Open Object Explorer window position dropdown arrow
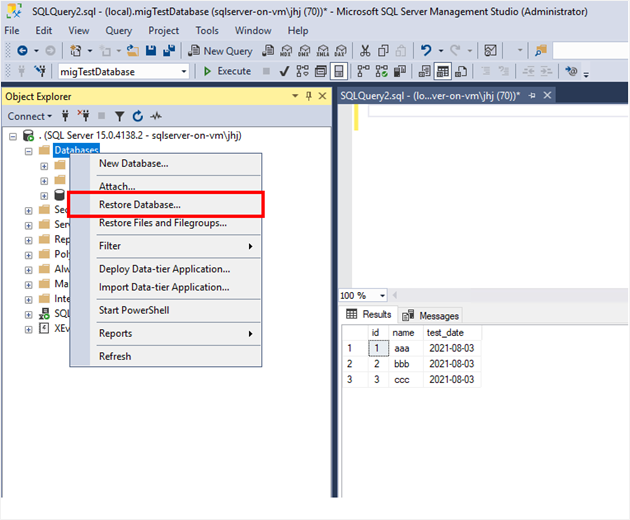 point(295,96)
